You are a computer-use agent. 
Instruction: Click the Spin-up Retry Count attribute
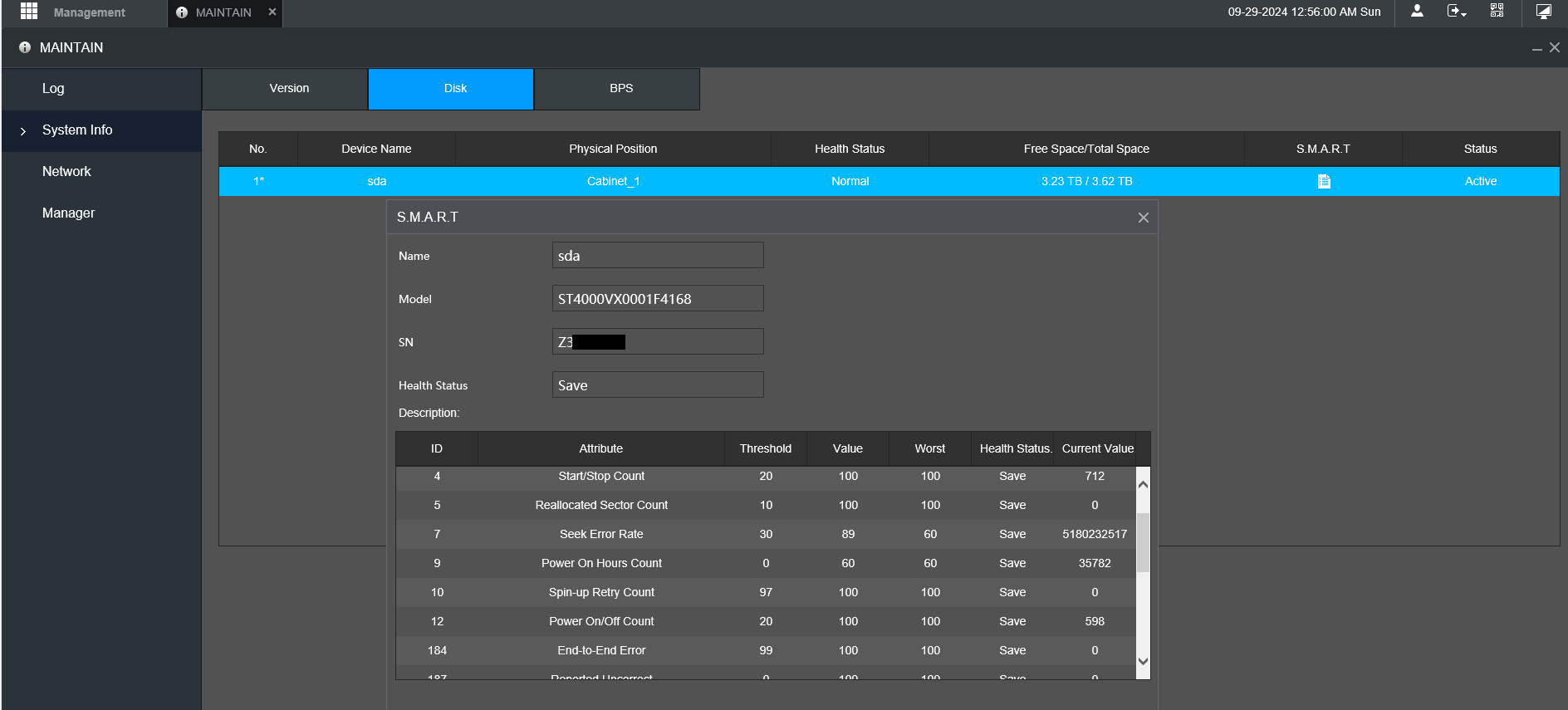(x=601, y=592)
